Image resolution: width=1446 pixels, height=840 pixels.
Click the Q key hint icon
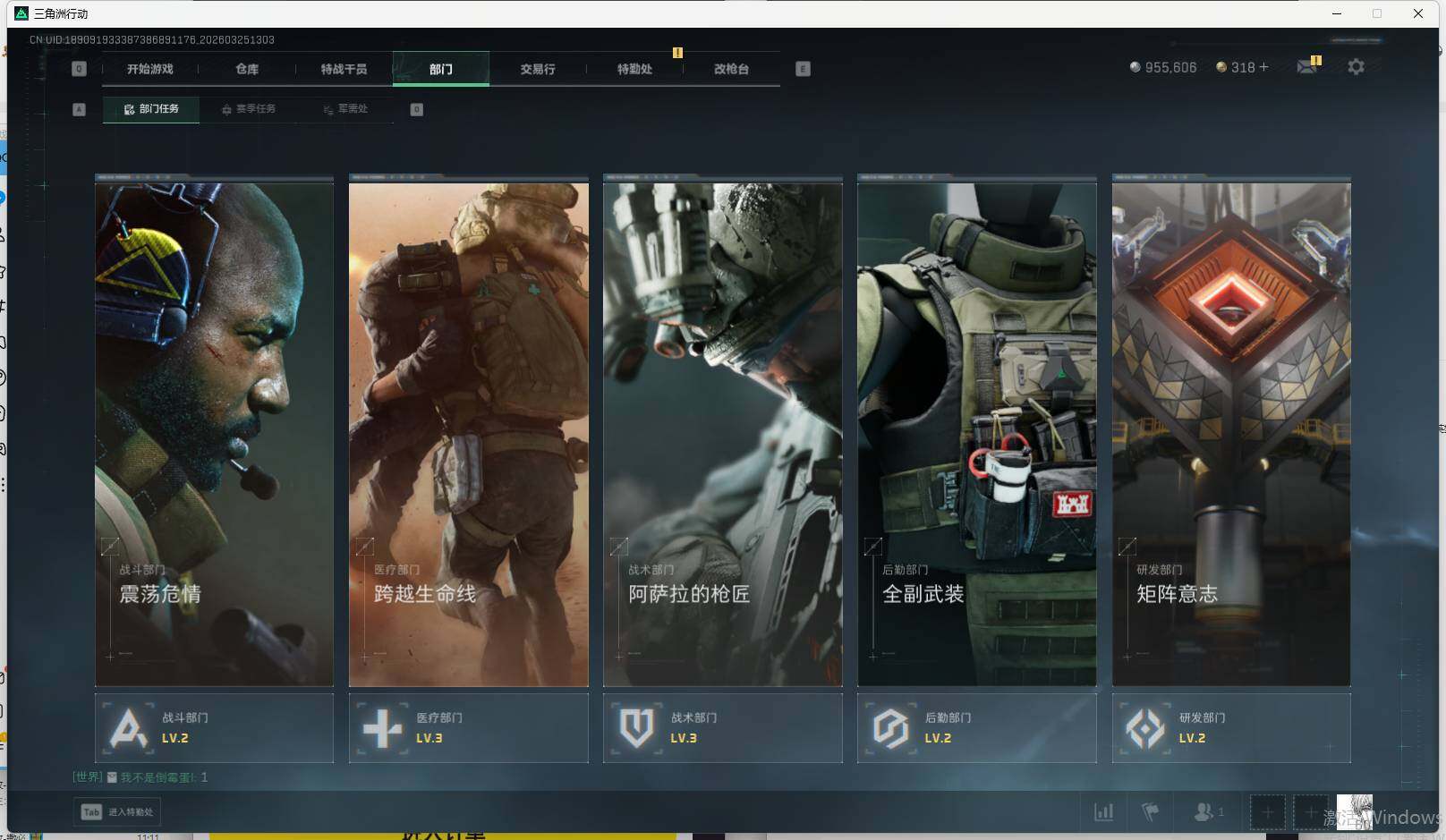(x=79, y=69)
